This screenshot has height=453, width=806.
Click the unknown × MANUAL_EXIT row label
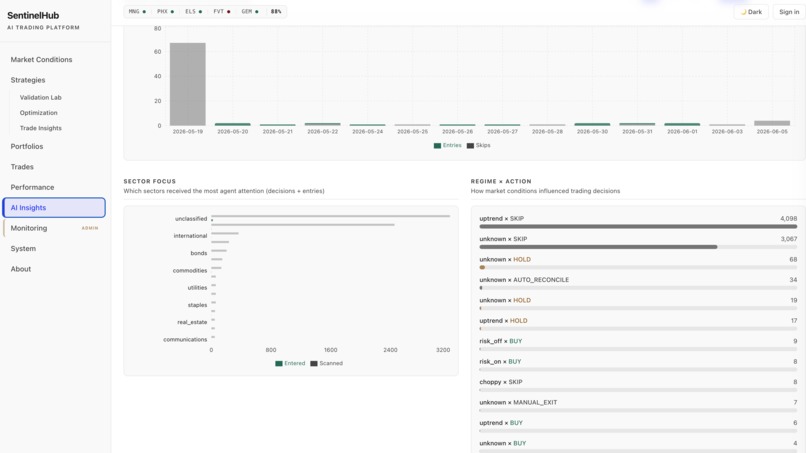pyautogui.click(x=518, y=403)
